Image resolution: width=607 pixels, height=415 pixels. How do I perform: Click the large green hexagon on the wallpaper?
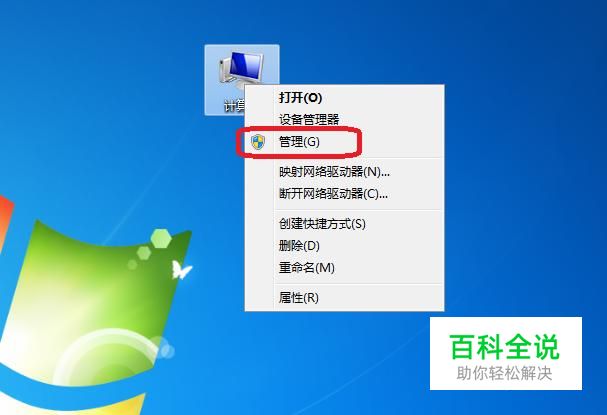pyautogui.click(x=161, y=238)
